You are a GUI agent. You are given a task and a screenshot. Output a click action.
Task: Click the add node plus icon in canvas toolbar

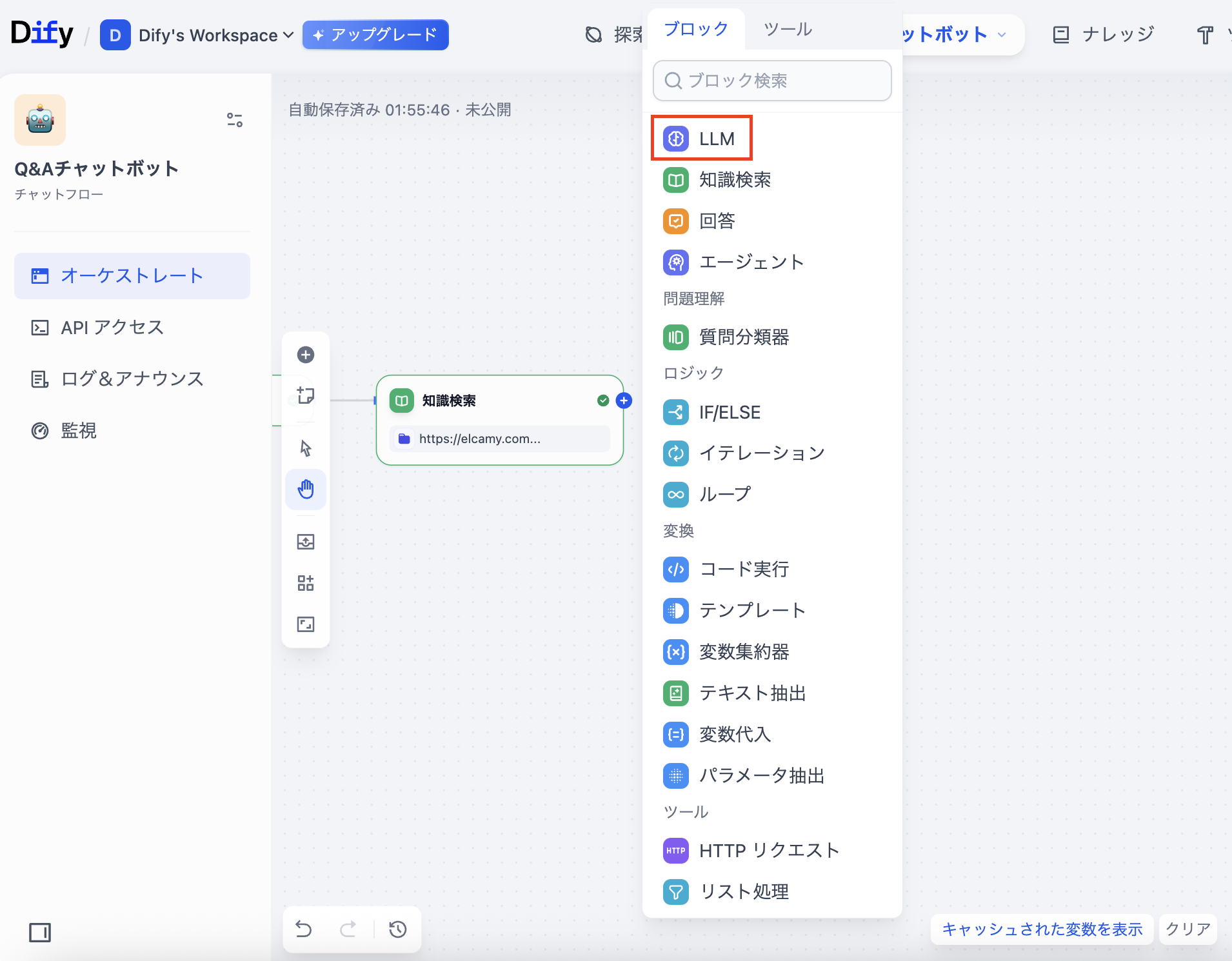306,355
